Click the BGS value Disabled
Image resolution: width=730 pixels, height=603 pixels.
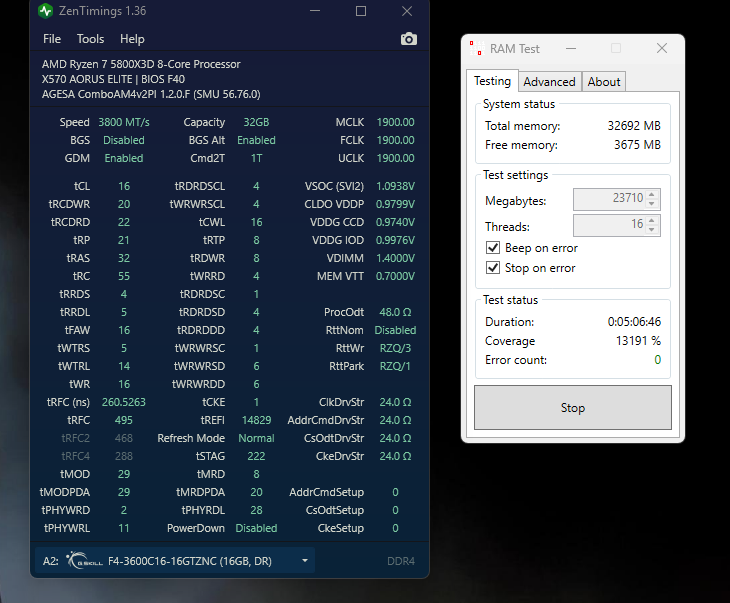124,140
